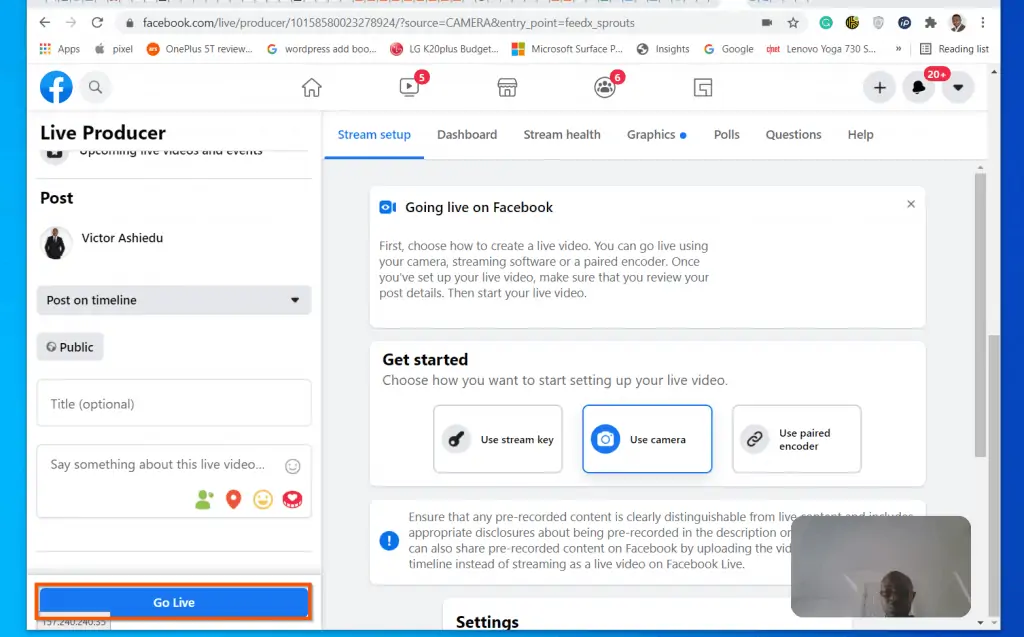Add a location with the red pin icon
The height and width of the screenshot is (637, 1024).
coord(233,500)
